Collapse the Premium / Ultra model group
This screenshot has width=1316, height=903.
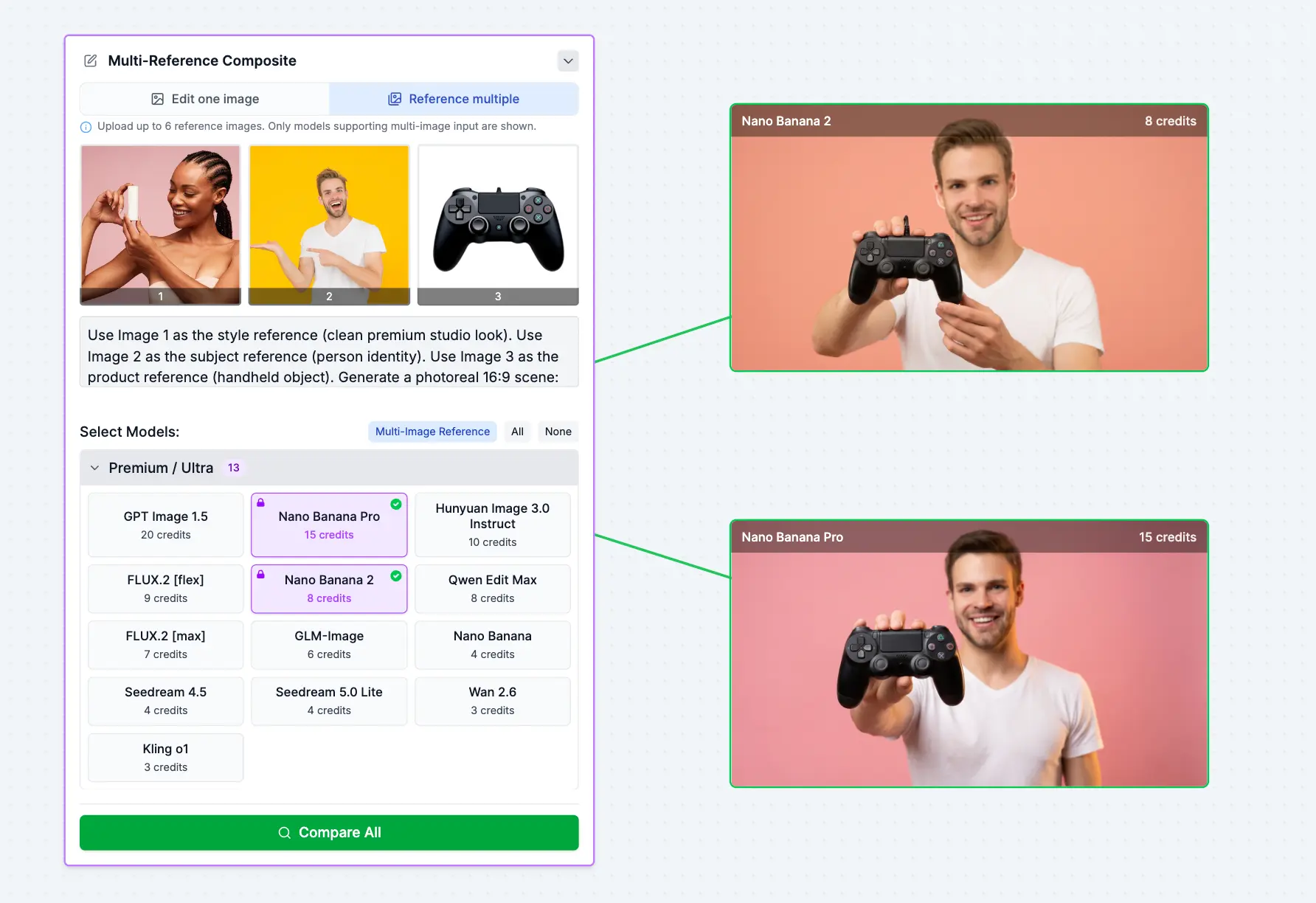[x=94, y=468]
